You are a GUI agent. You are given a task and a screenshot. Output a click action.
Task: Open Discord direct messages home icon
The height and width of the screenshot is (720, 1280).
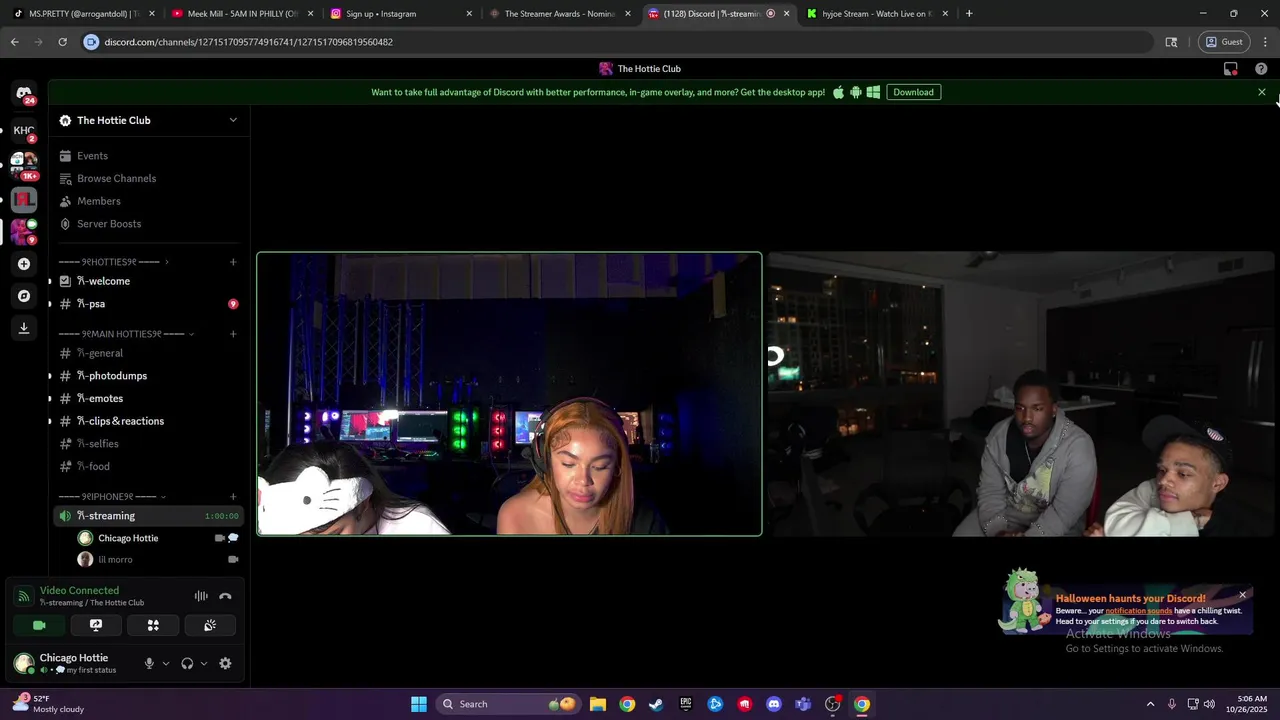point(24,93)
